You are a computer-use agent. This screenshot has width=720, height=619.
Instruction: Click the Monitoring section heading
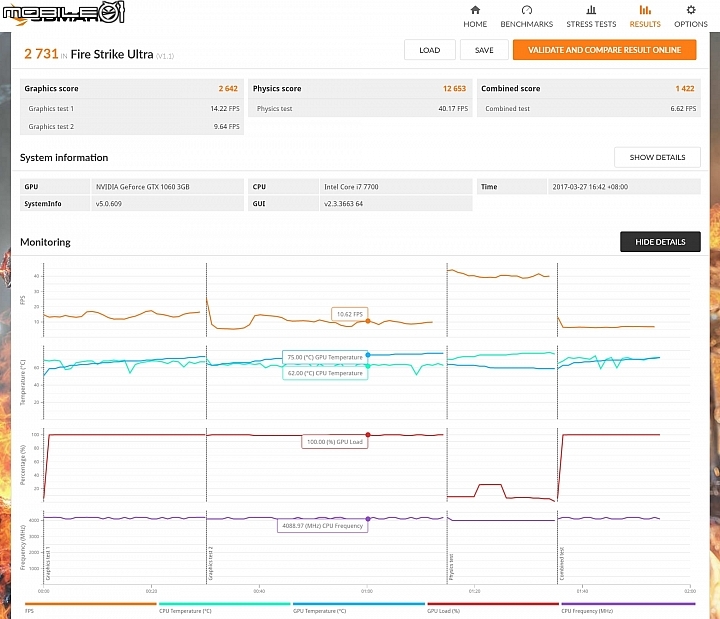point(45,242)
